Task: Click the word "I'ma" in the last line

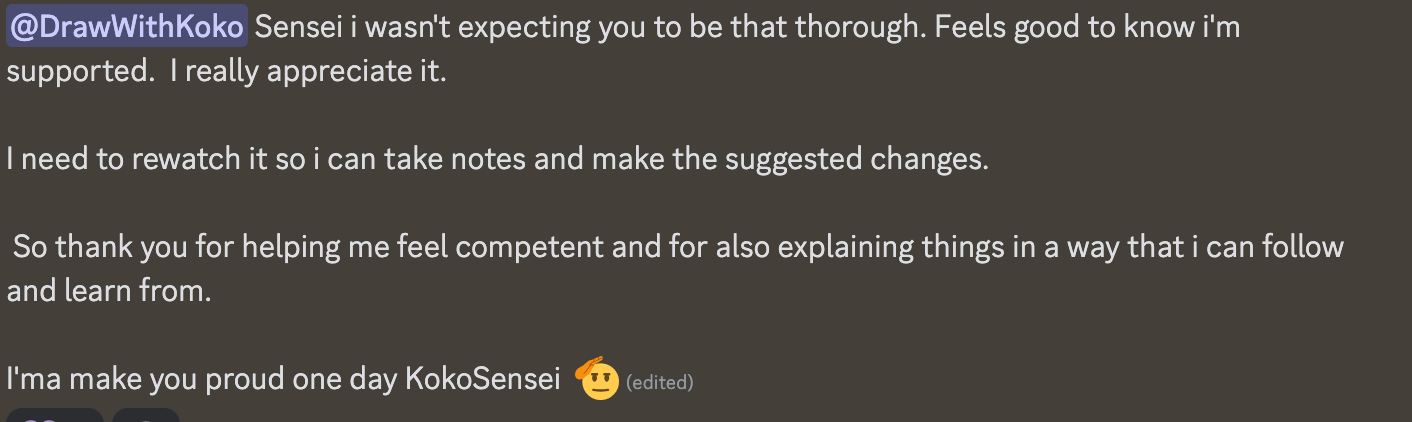Action: point(35,380)
